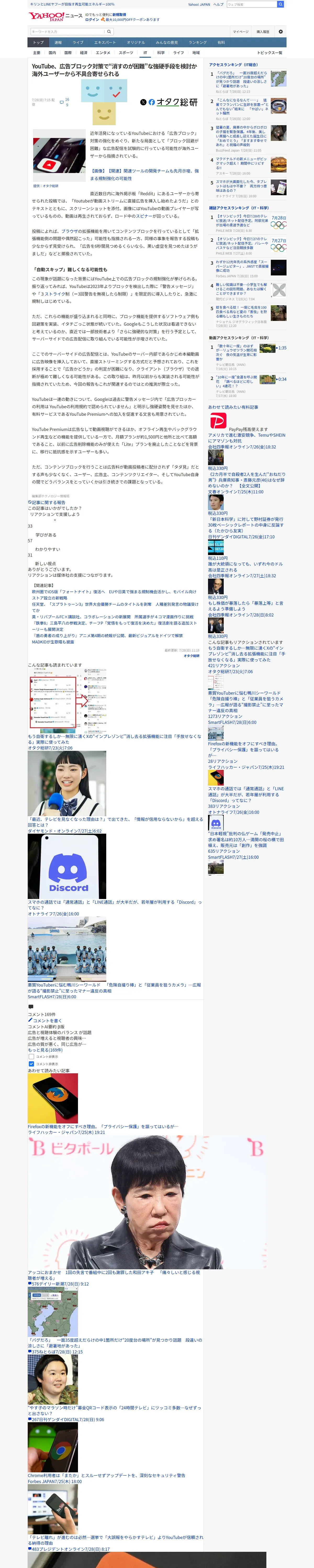Viewport: 314px width, 1568px height.
Task: Select 速報 tab in navigation bar
Action: pos(58,43)
